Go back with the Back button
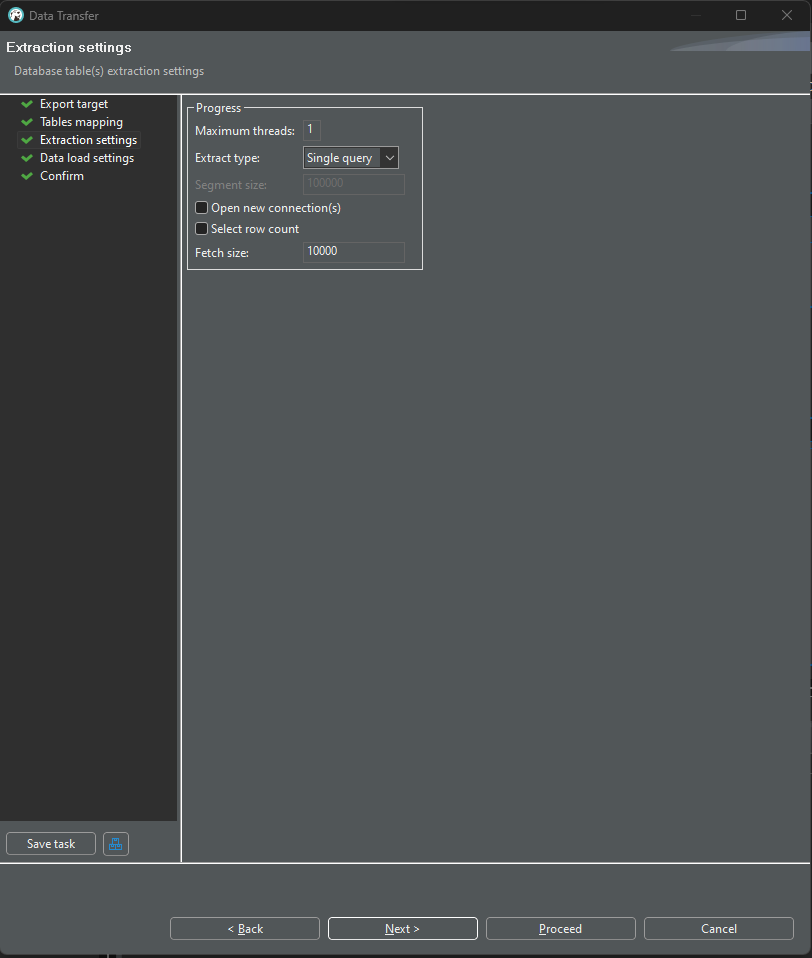Screen dimensions: 812x958 tap(244, 929)
